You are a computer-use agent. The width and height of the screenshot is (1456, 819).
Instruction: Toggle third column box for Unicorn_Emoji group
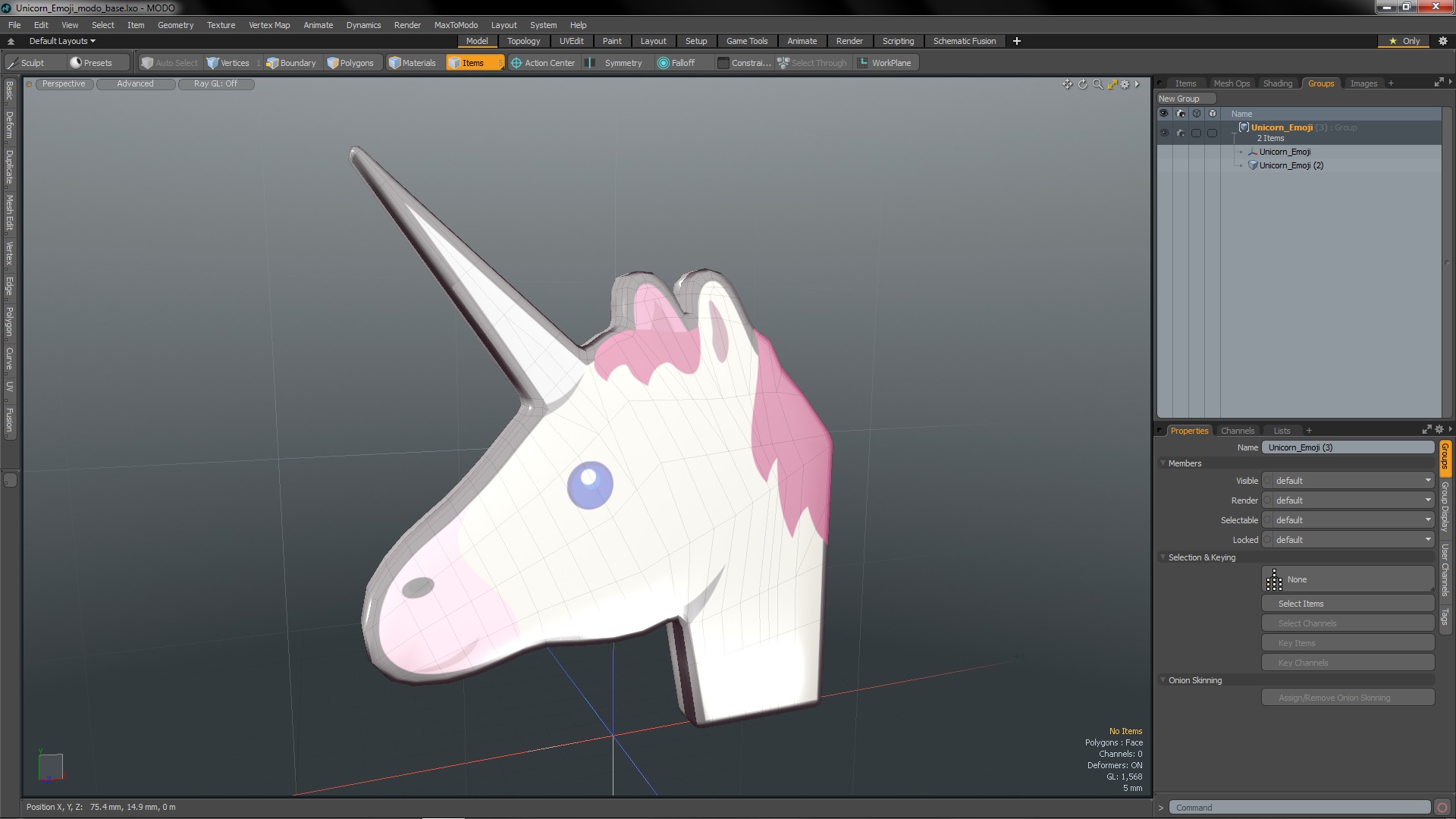(x=1197, y=133)
